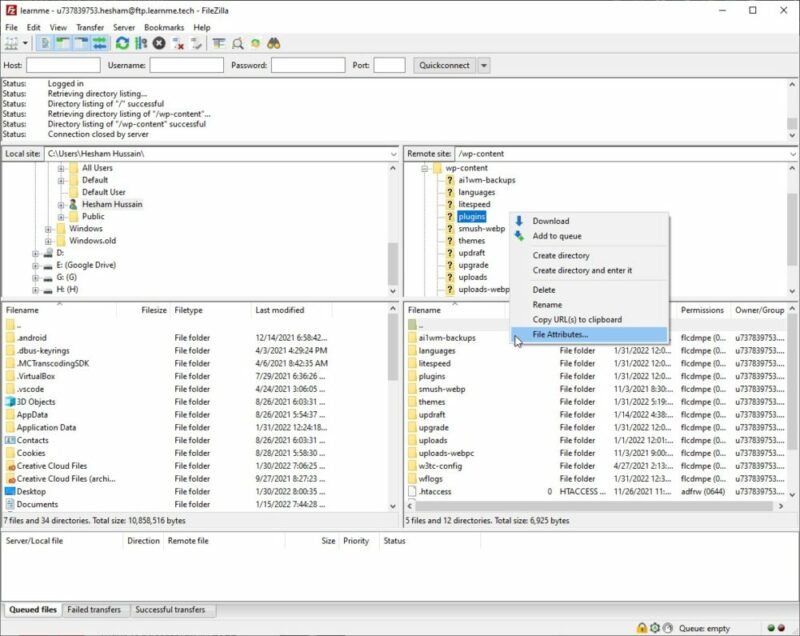This screenshot has height=636, width=800.
Task: Switch to the Successful transfers tab
Action: 170,609
